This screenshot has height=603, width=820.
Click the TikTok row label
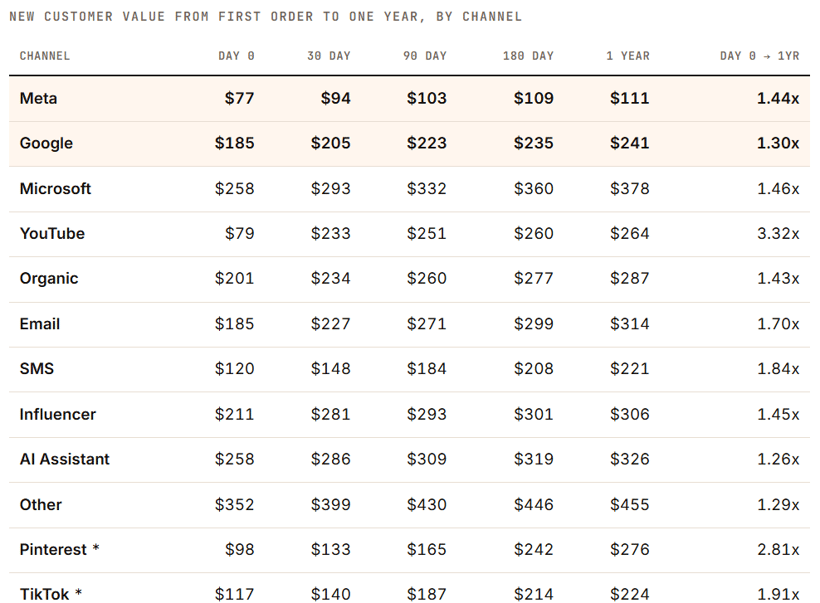(x=44, y=594)
